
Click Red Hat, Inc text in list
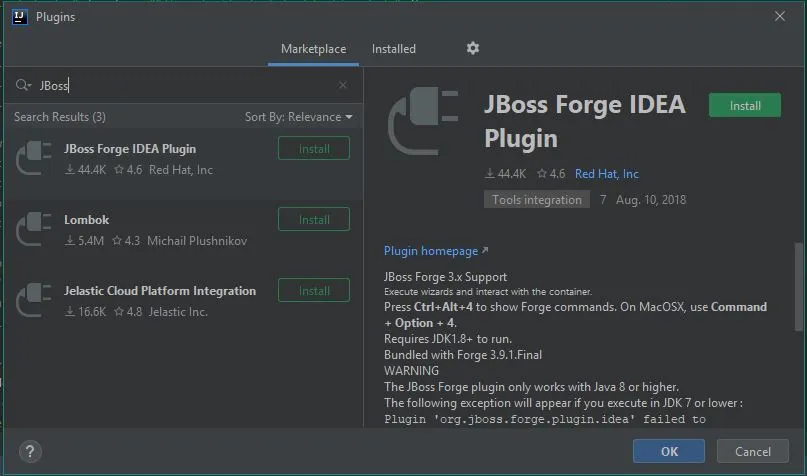[x=181, y=170]
